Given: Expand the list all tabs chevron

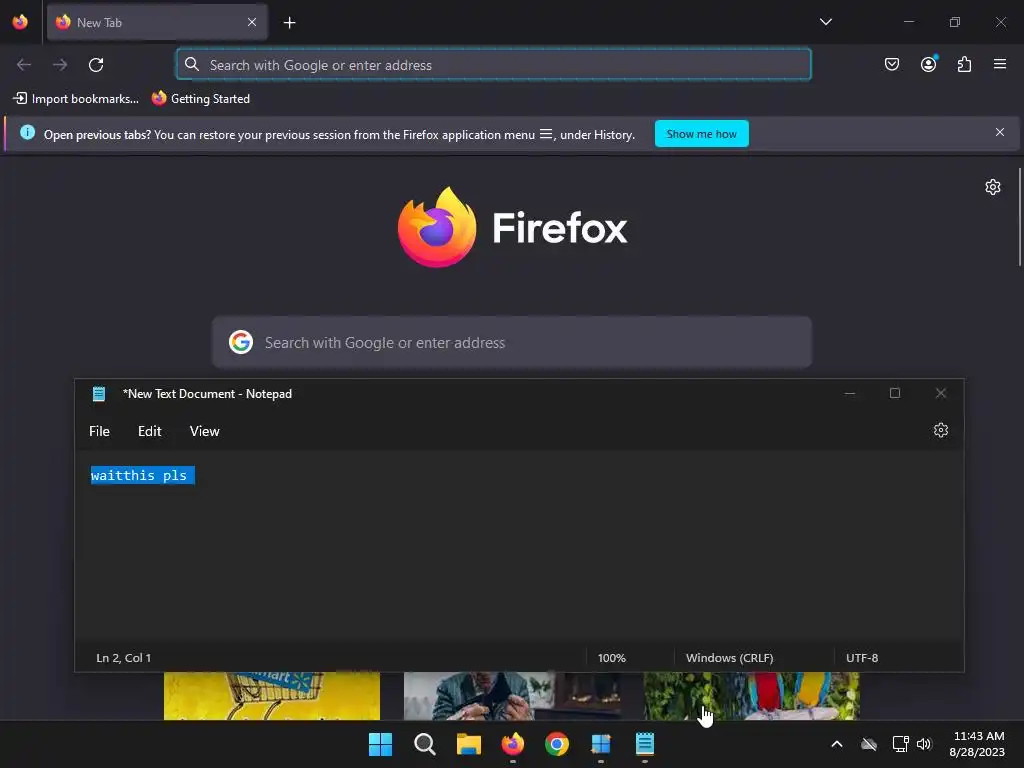Looking at the screenshot, I should (x=825, y=22).
